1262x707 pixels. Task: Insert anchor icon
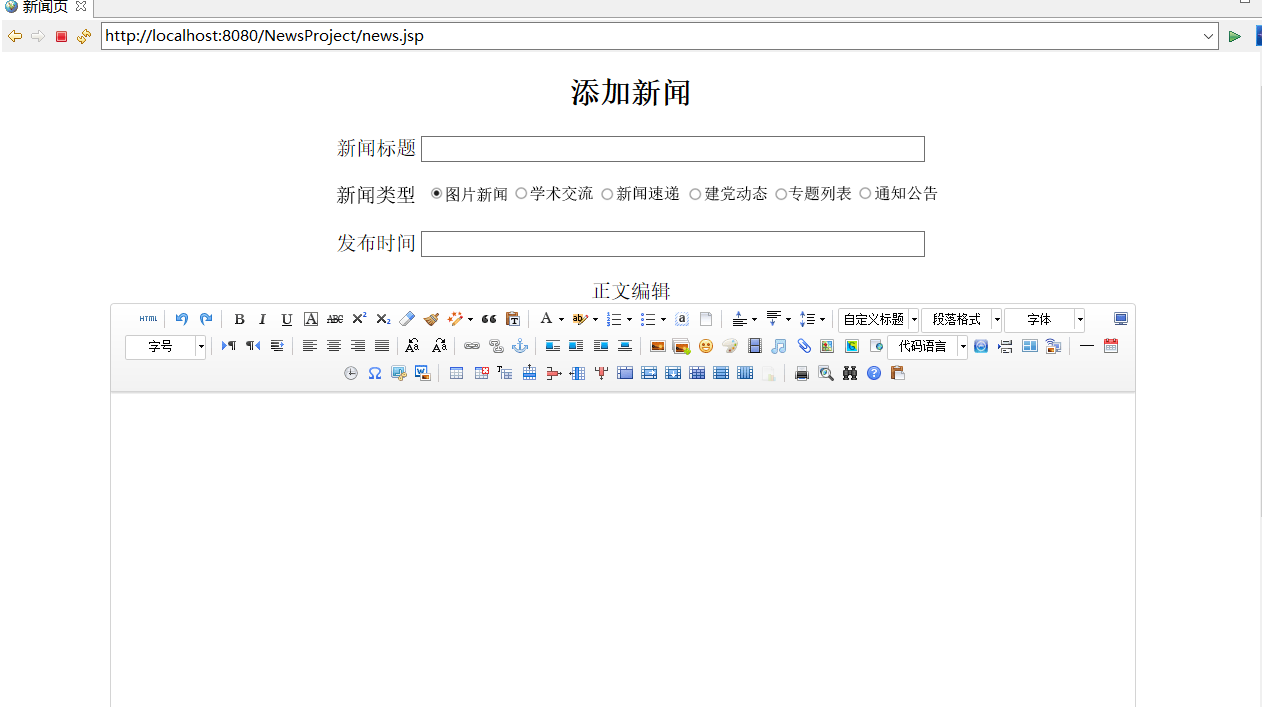[x=520, y=346]
